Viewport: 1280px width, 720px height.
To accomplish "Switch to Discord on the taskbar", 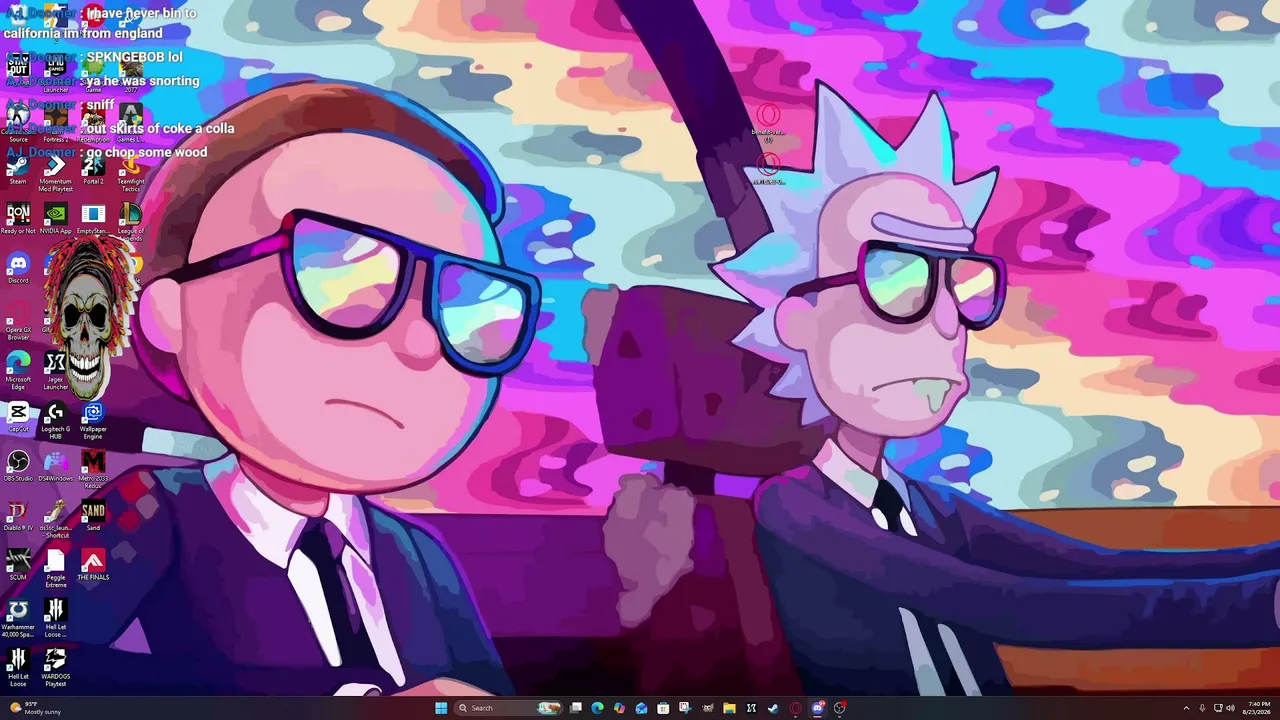I will 818,708.
